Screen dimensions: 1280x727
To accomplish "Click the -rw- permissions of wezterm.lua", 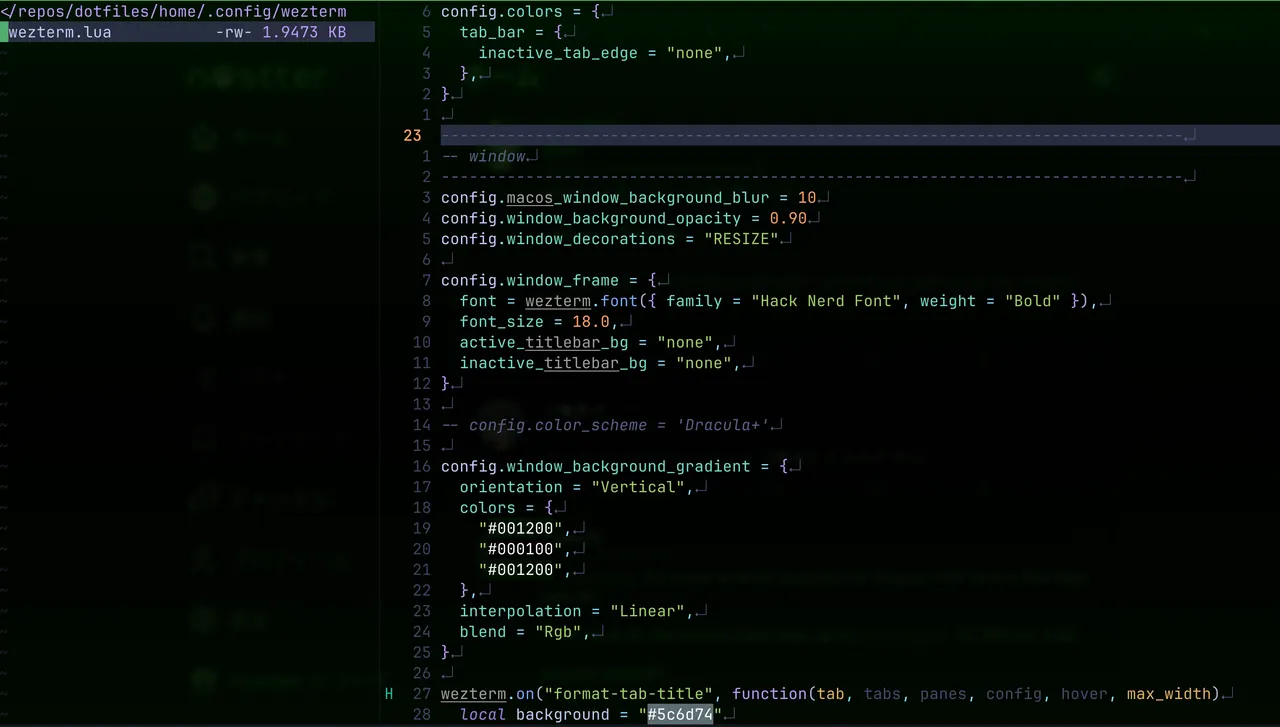I will (234, 32).
